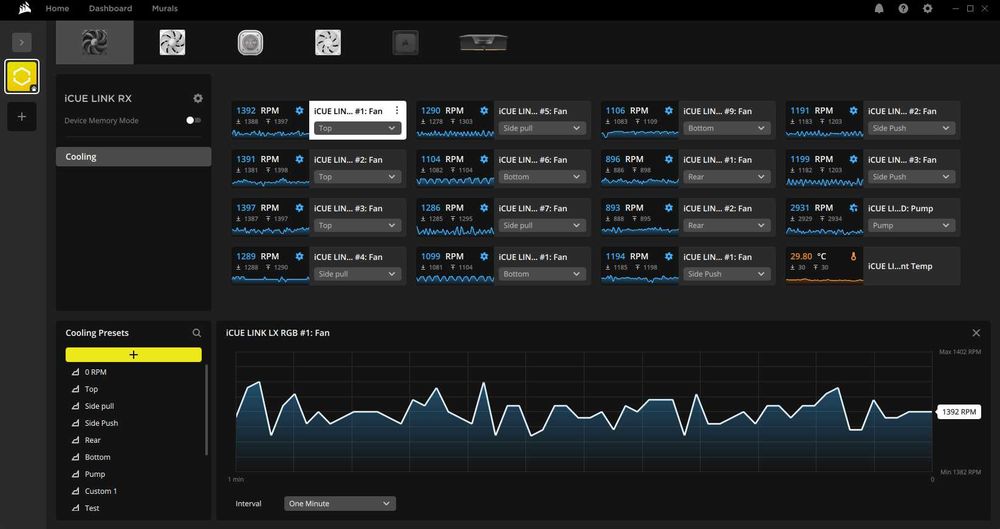
Task: Click gear icon on the 896 RPM card
Action: tap(668, 159)
